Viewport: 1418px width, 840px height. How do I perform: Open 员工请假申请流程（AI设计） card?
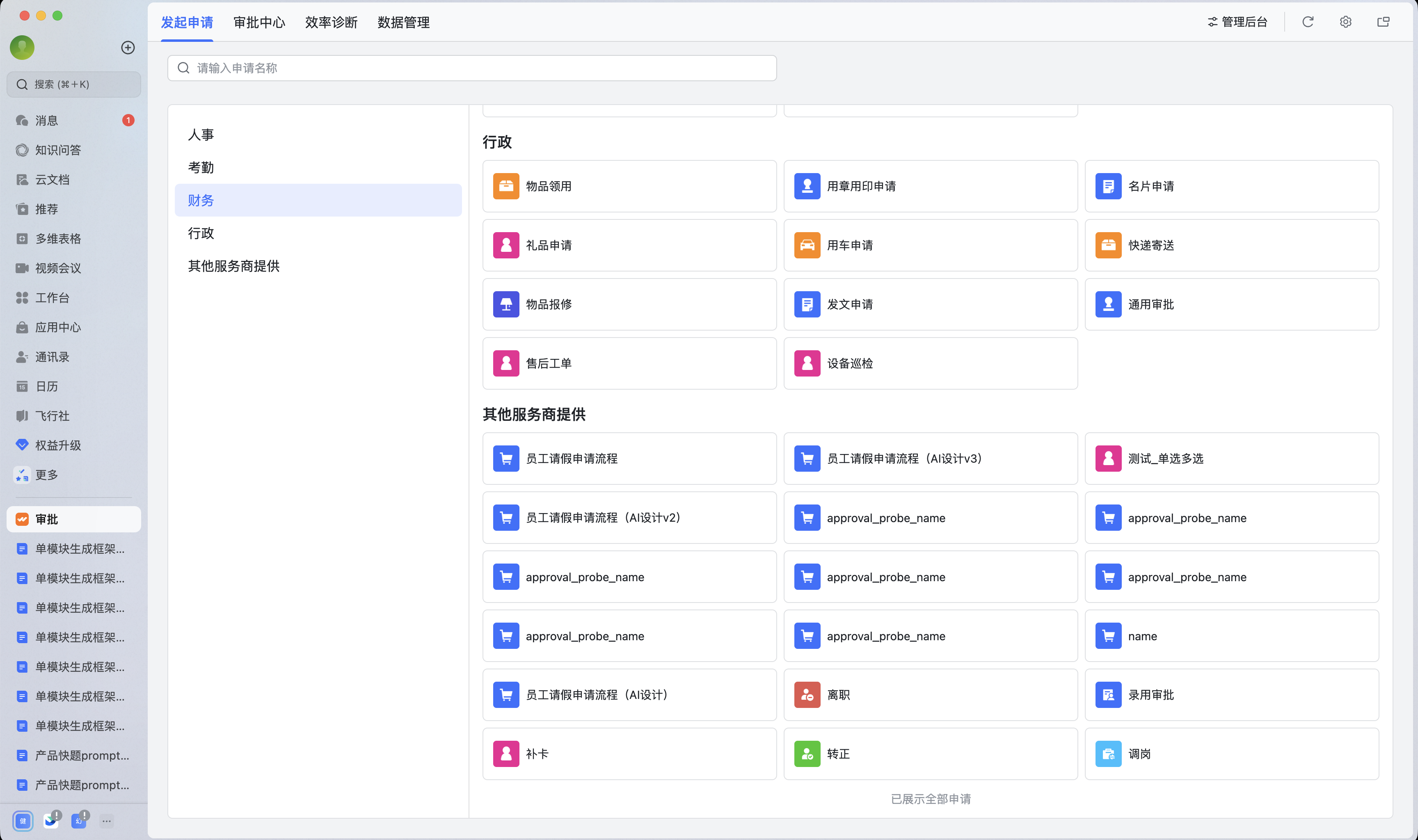tap(629, 695)
